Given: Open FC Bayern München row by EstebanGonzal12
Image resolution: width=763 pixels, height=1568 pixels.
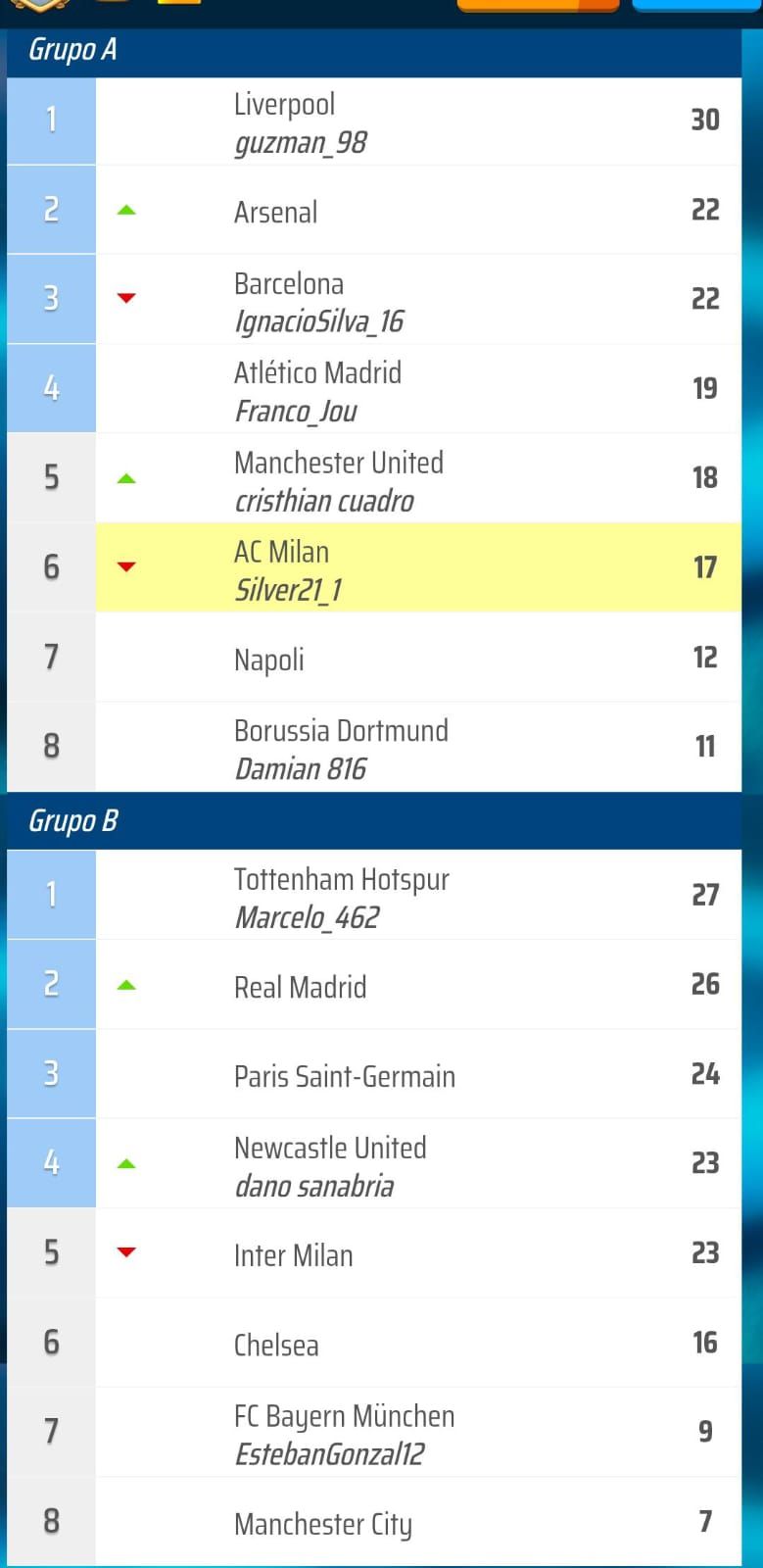Looking at the screenshot, I should pos(374,1433).
